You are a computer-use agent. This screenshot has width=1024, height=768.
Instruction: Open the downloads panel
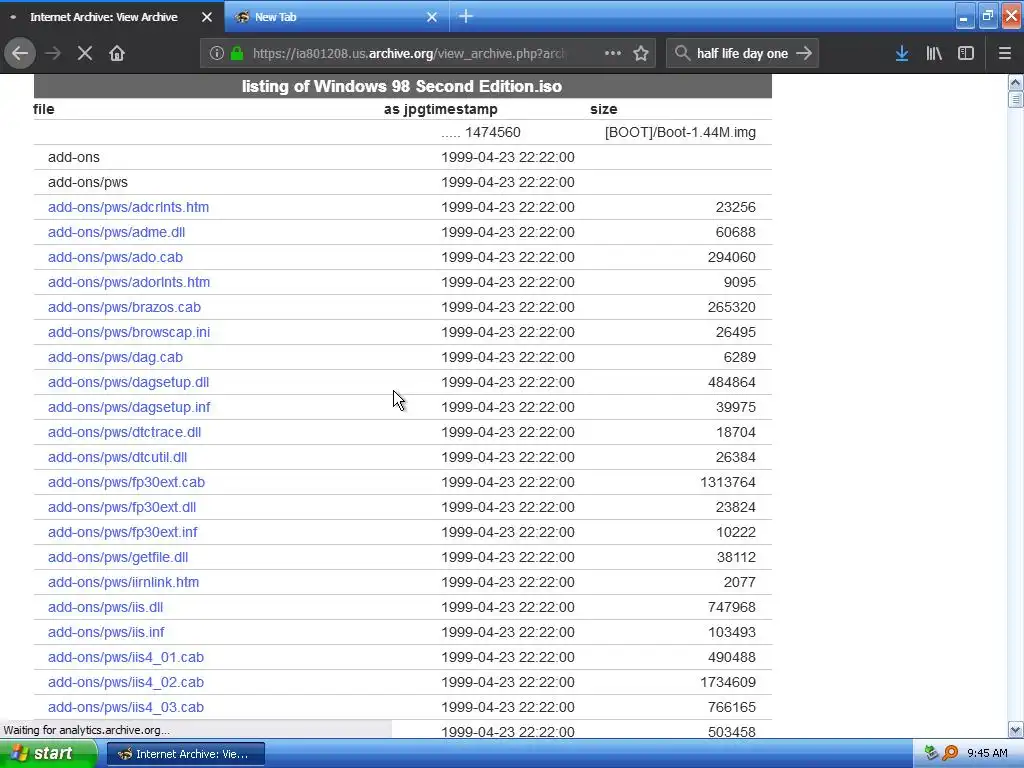[902, 54]
